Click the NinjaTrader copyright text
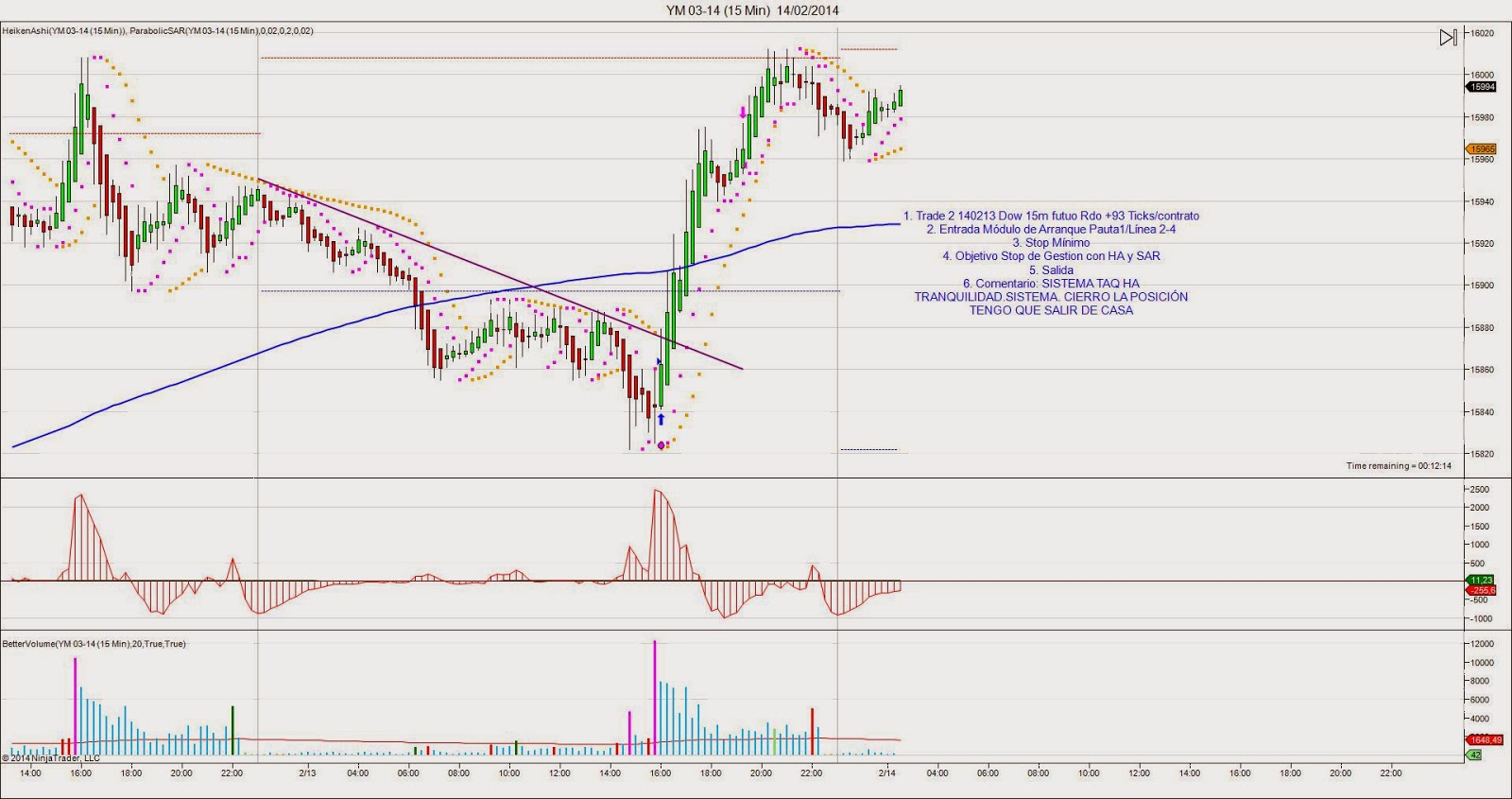The width and height of the screenshot is (1512, 799). click(x=51, y=758)
